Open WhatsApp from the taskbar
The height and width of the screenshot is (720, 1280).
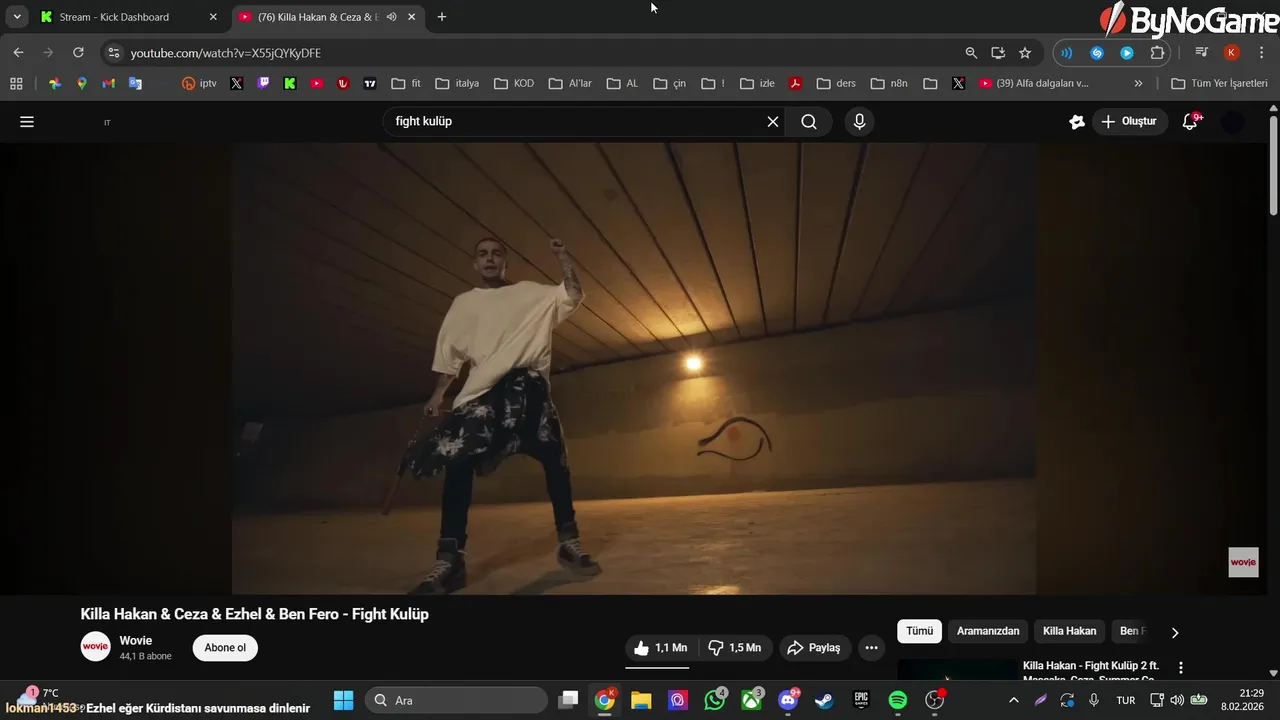point(714,700)
